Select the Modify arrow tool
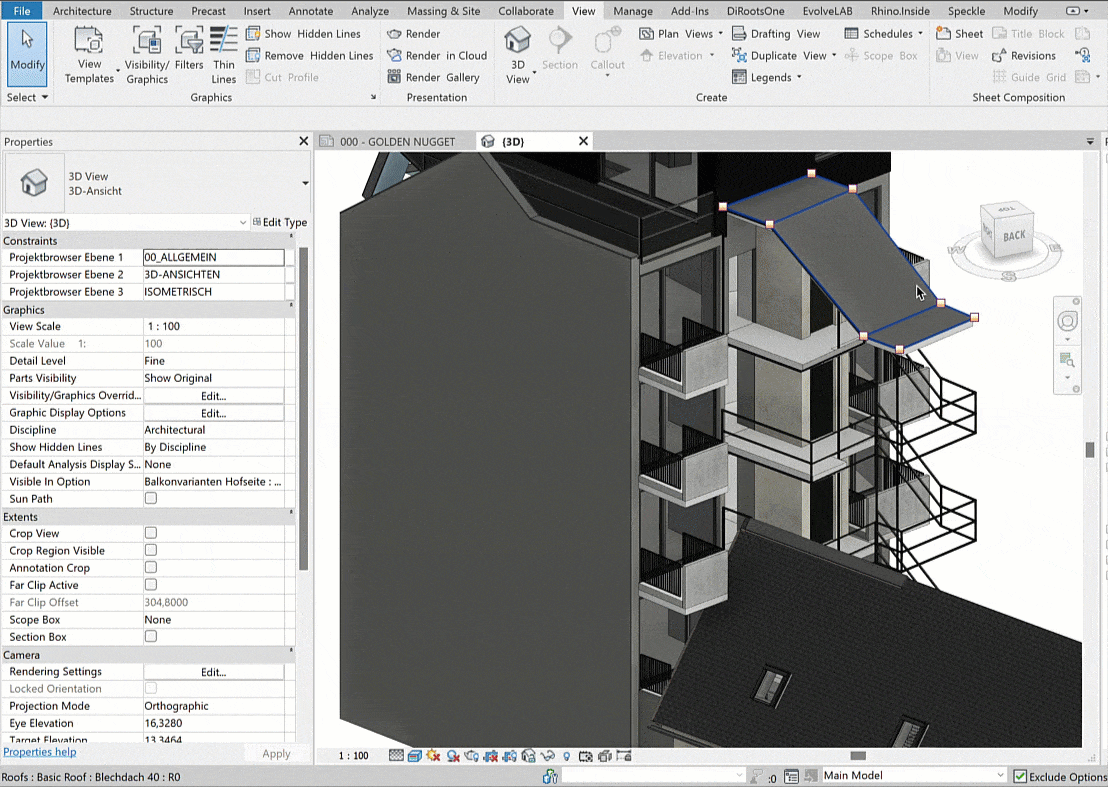Viewport: 1108px width, 787px height. (x=27, y=48)
